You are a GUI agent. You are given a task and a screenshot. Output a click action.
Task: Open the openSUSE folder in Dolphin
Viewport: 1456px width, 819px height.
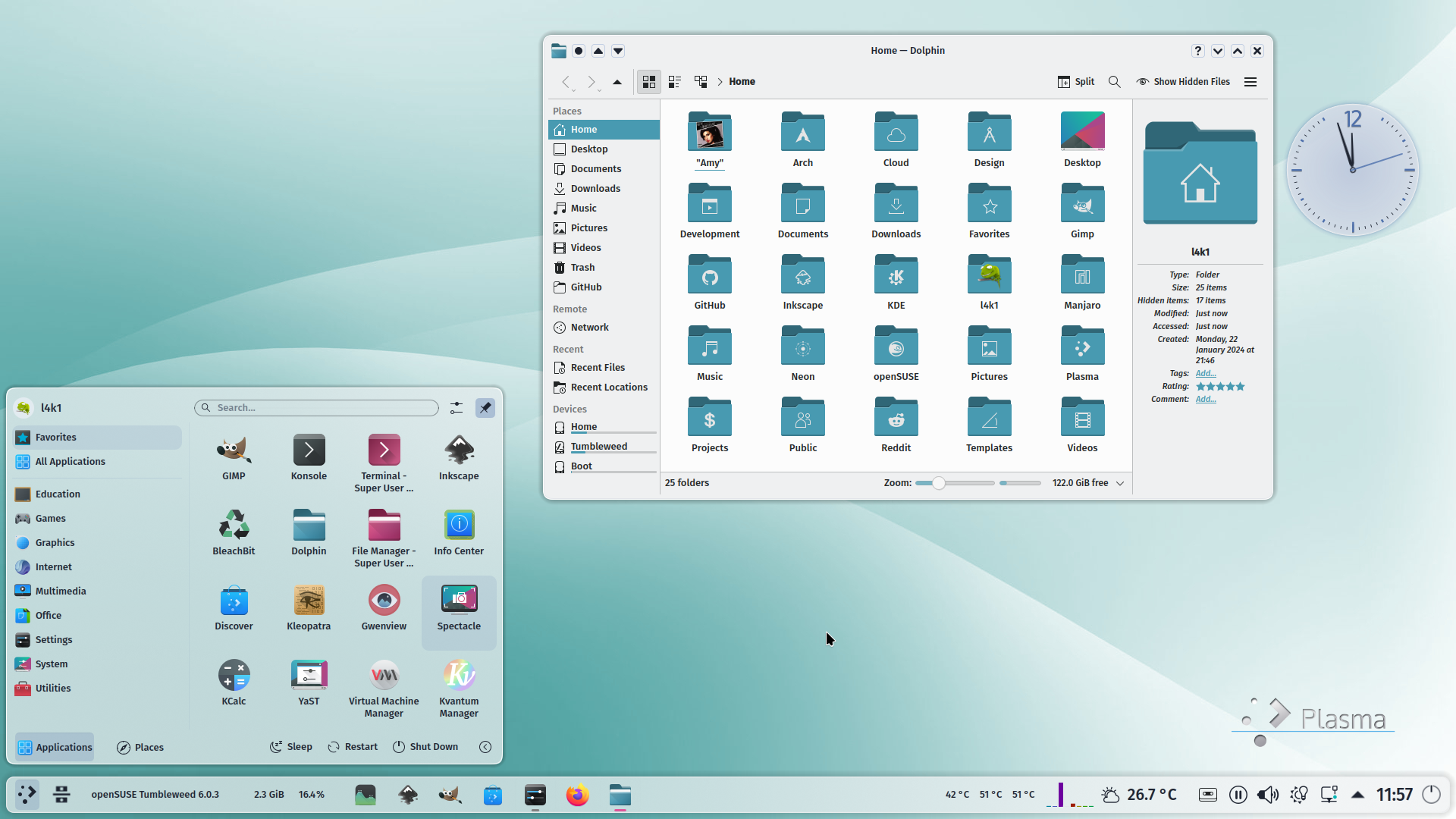tap(896, 354)
